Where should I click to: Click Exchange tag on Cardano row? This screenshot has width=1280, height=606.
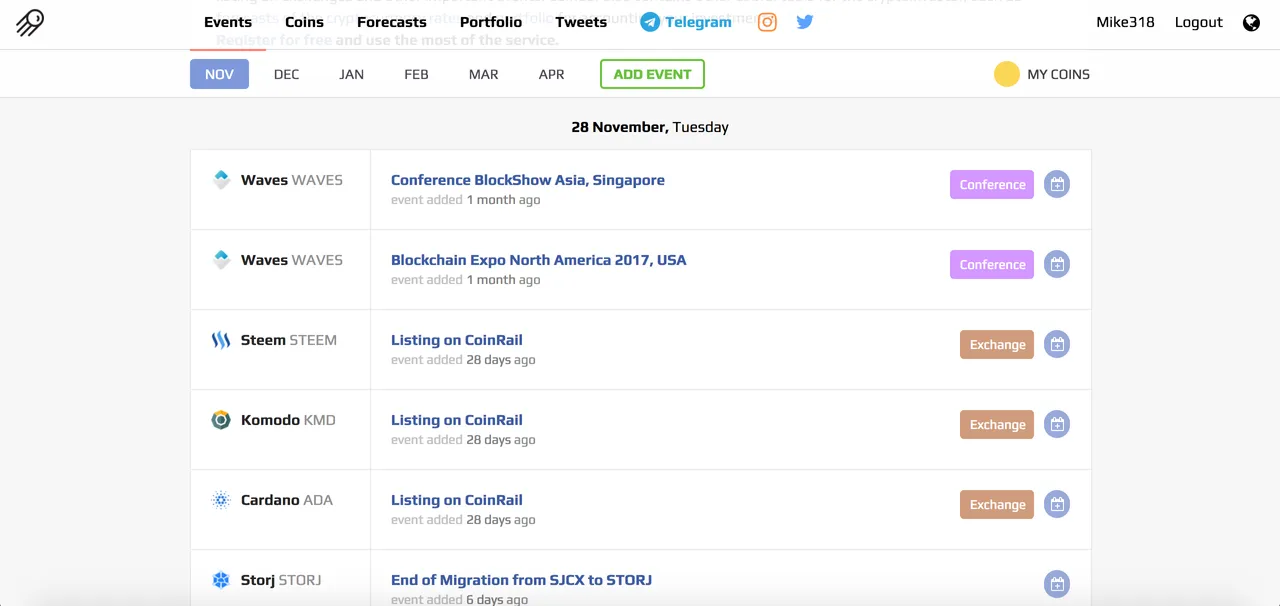pyautogui.click(x=997, y=504)
